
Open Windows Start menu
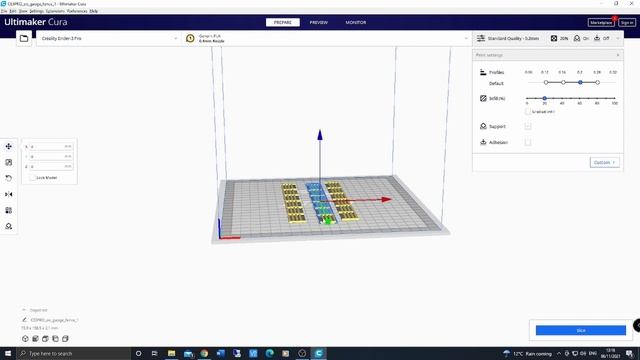tap(8, 353)
